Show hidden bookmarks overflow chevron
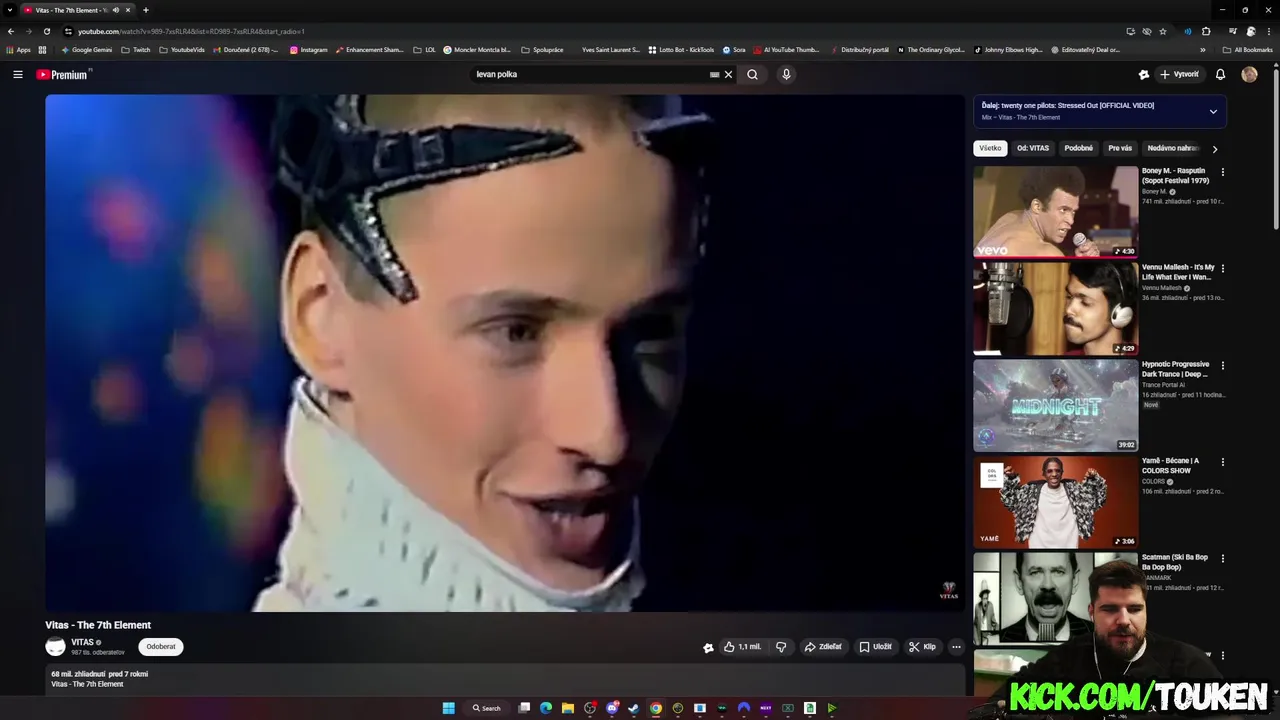The image size is (1280, 720). coord(1202,49)
